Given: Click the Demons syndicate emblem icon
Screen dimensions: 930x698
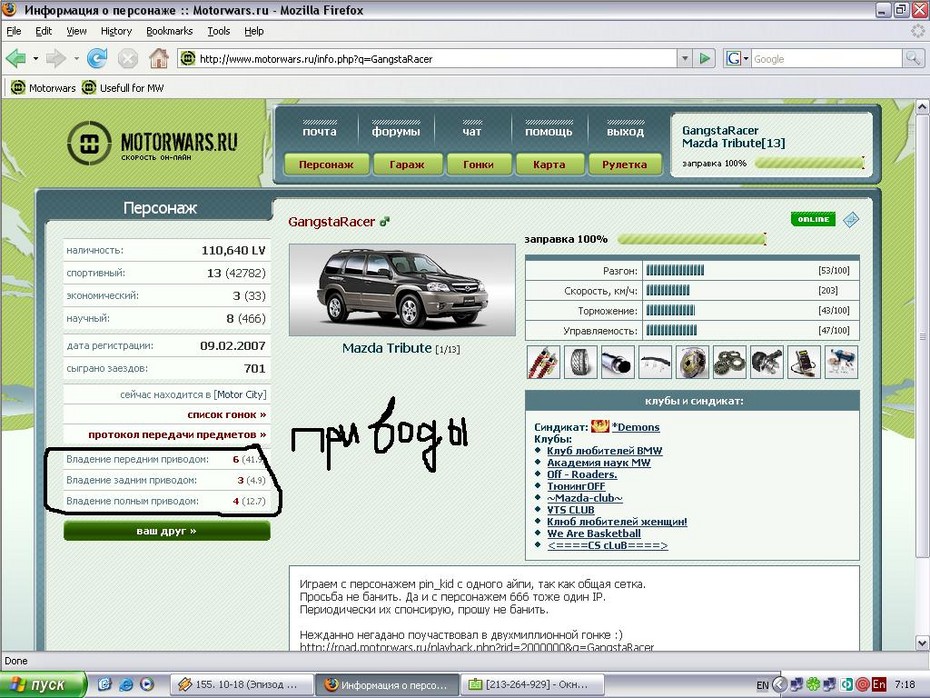Looking at the screenshot, I should (600, 426).
